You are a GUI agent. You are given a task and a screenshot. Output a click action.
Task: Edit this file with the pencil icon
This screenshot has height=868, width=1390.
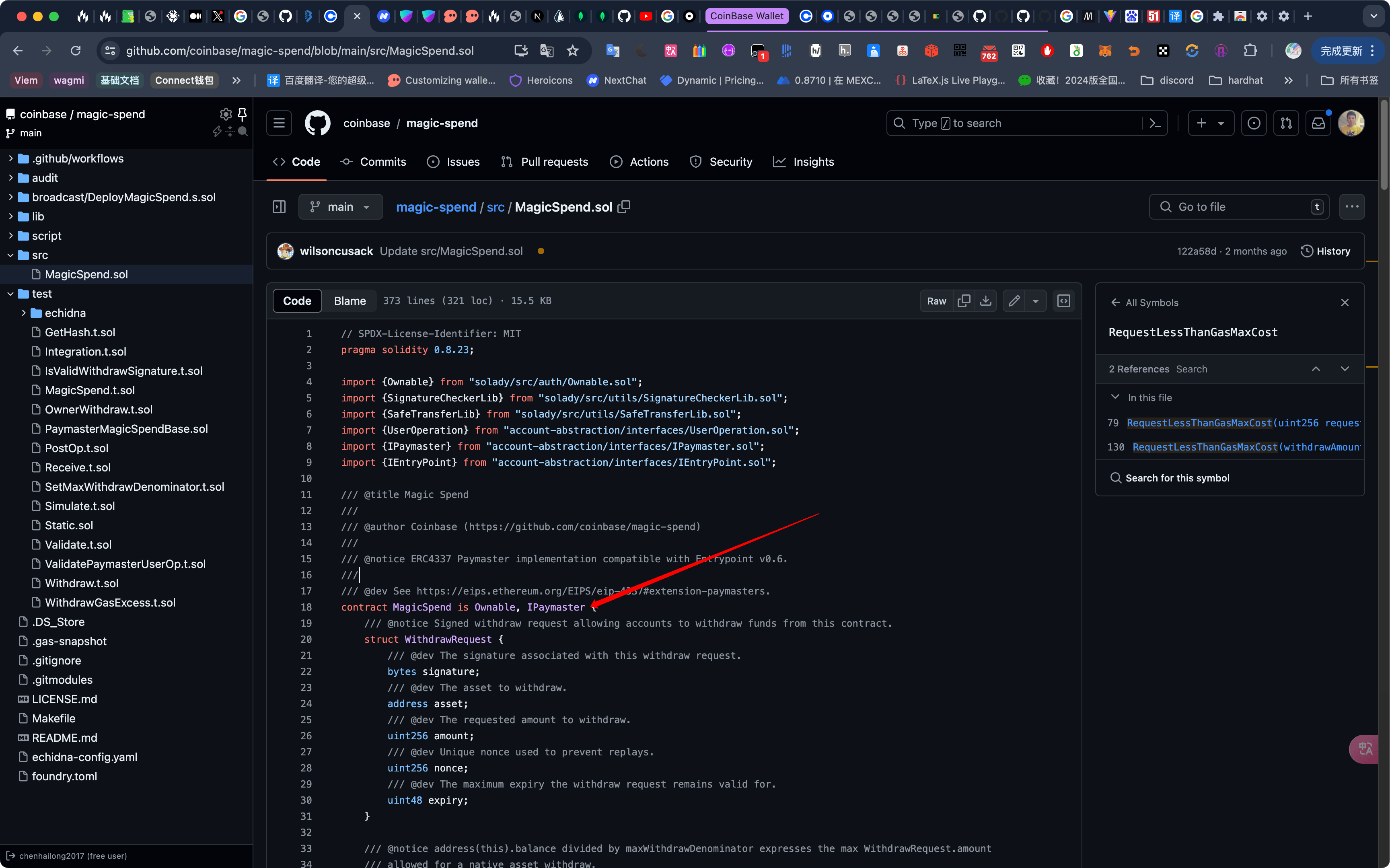coord(1014,301)
